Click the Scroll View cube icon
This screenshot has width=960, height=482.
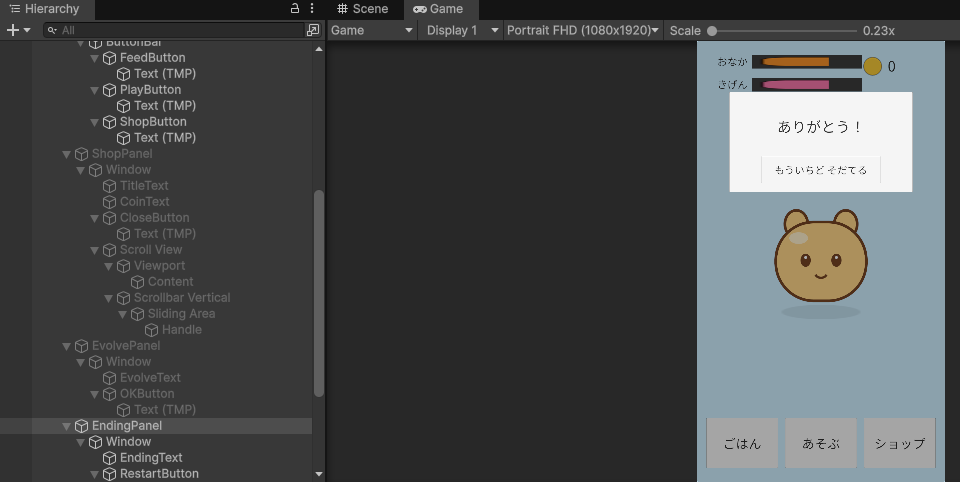coord(109,250)
